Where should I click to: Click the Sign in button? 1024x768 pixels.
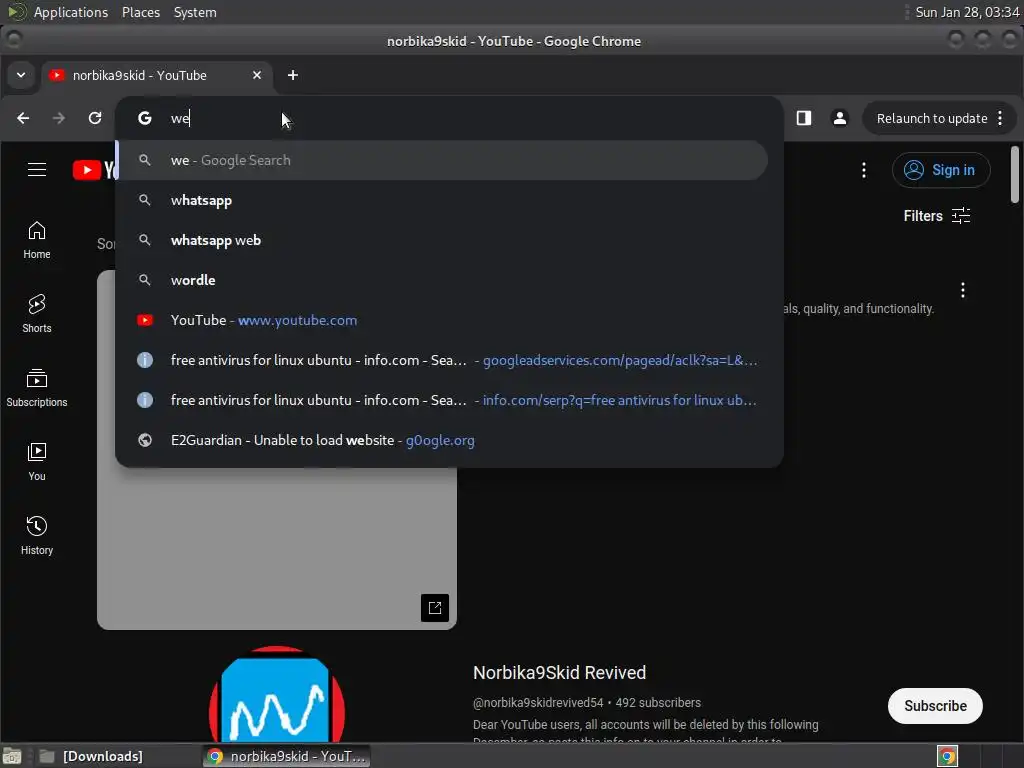coord(941,170)
